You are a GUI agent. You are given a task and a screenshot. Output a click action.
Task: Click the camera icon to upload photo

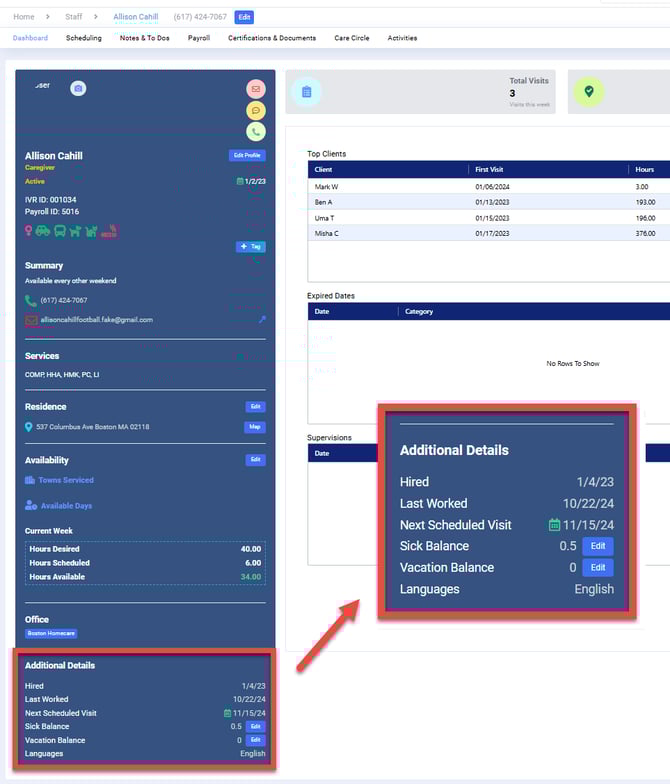78,88
